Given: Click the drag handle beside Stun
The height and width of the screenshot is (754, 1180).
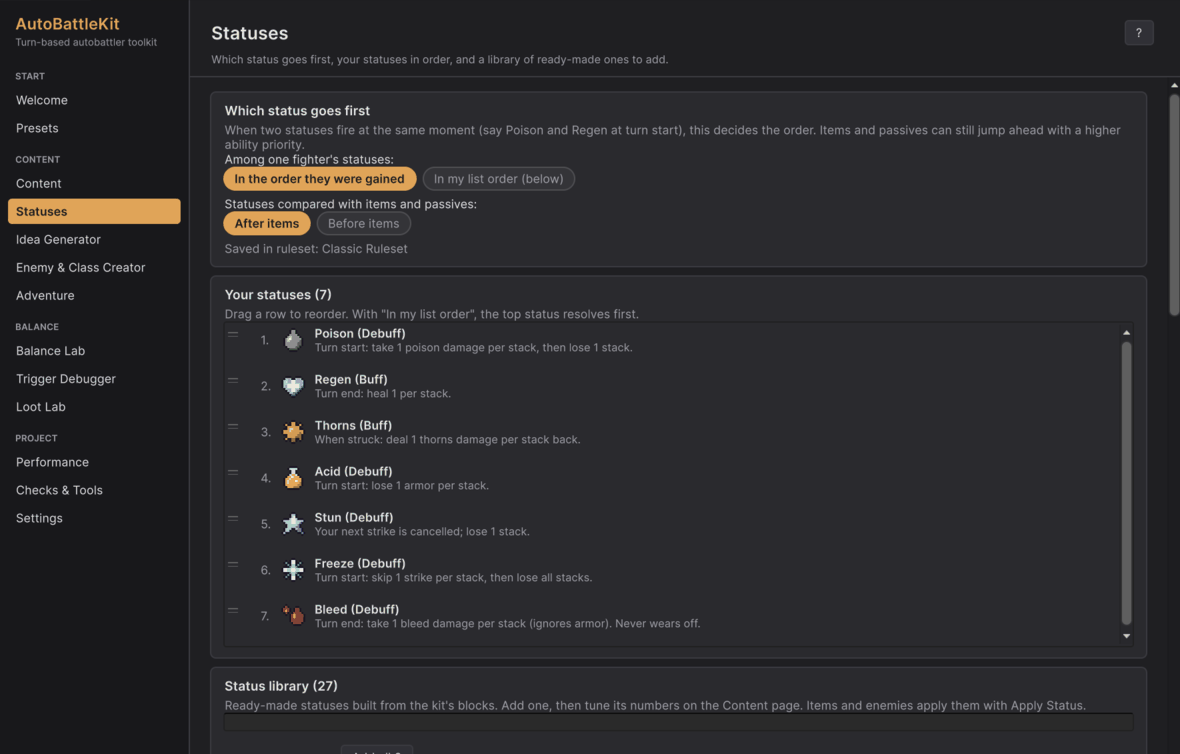Looking at the screenshot, I should pos(233,518).
